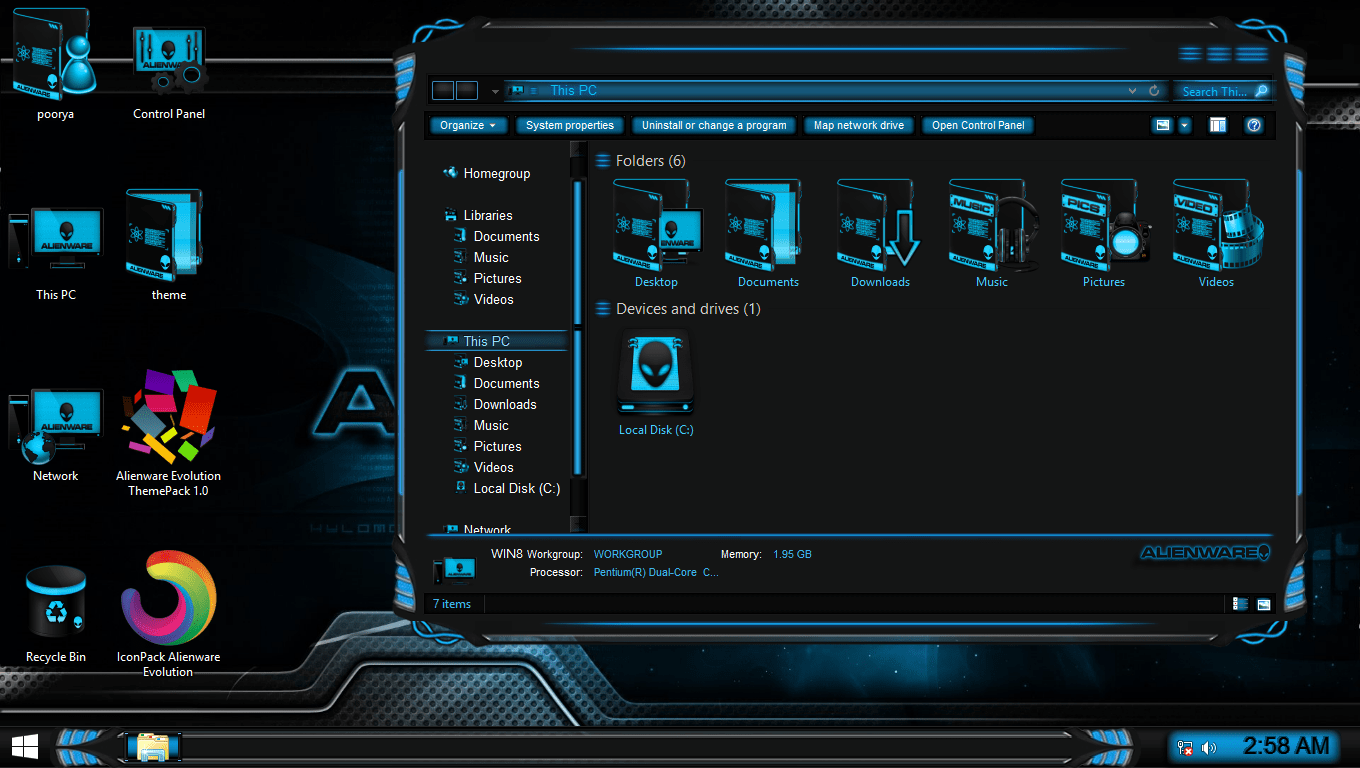1360x768 pixels.
Task: Click the Back navigation button
Action: point(443,90)
